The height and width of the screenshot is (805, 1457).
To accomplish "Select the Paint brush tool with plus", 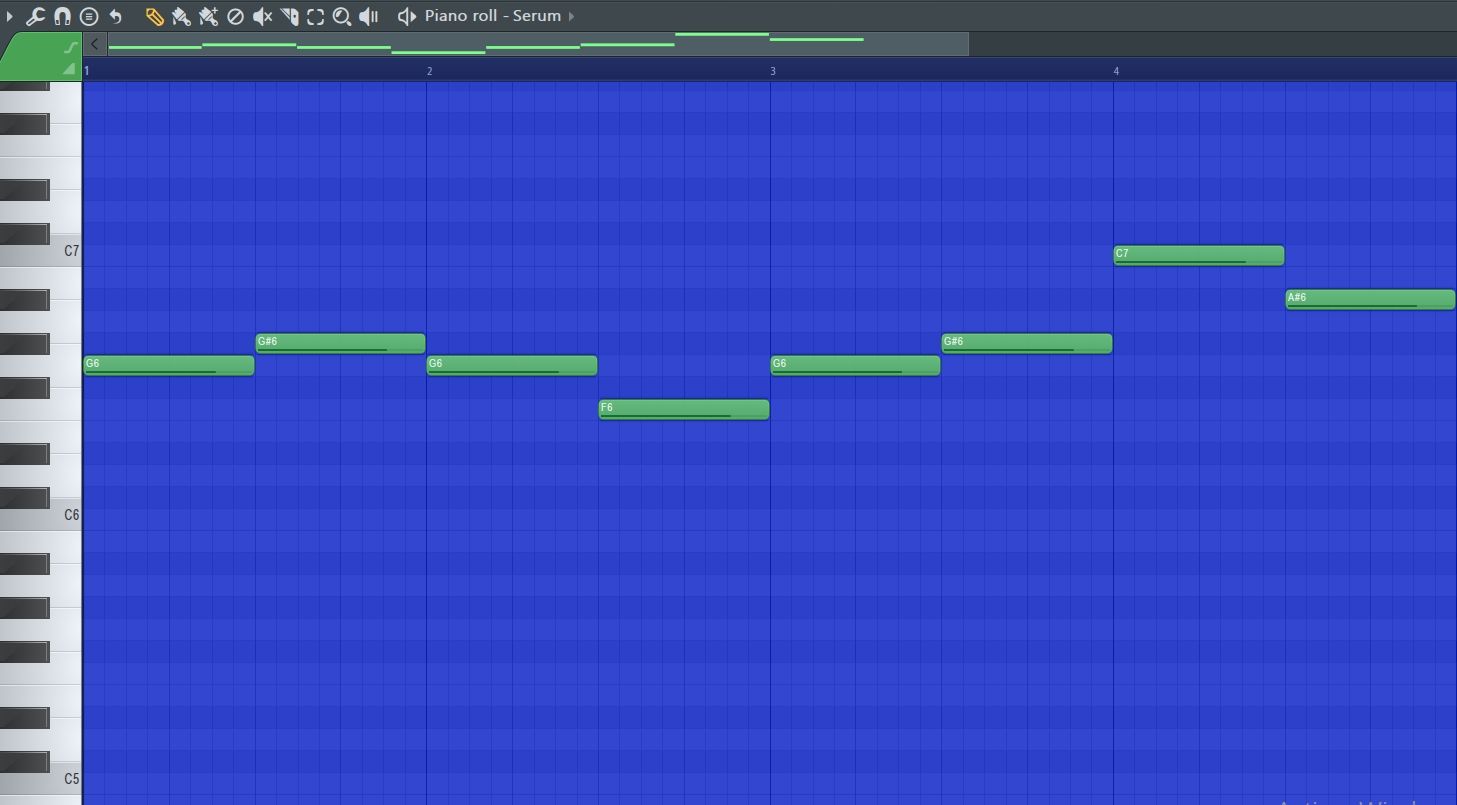I will tap(208, 16).
